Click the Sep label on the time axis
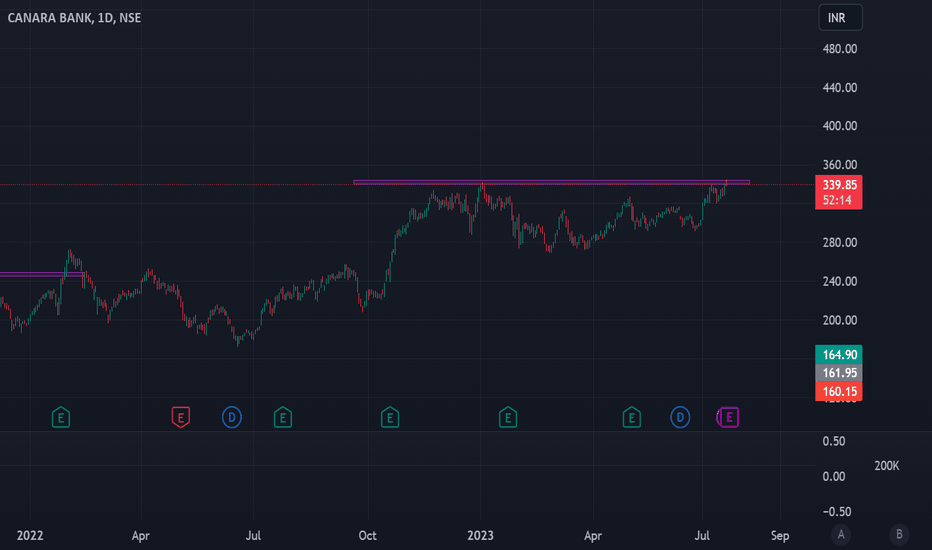 click(780, 535)
